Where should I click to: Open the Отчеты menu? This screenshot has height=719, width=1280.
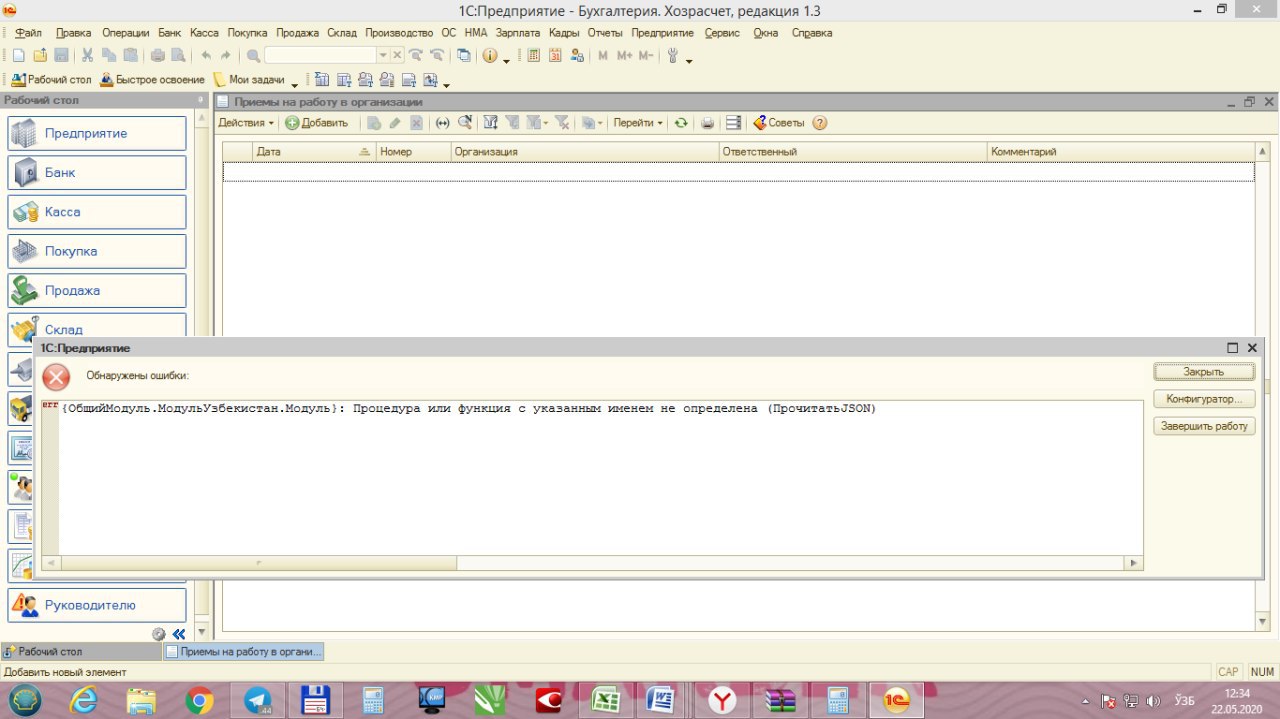605,33
